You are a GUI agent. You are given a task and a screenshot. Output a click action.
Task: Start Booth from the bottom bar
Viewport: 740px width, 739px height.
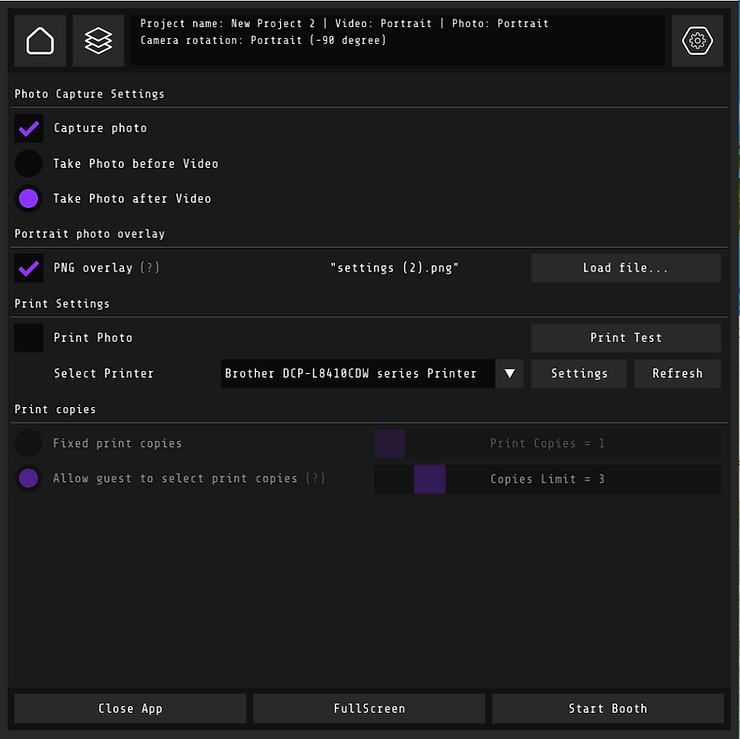coord(608,708)
